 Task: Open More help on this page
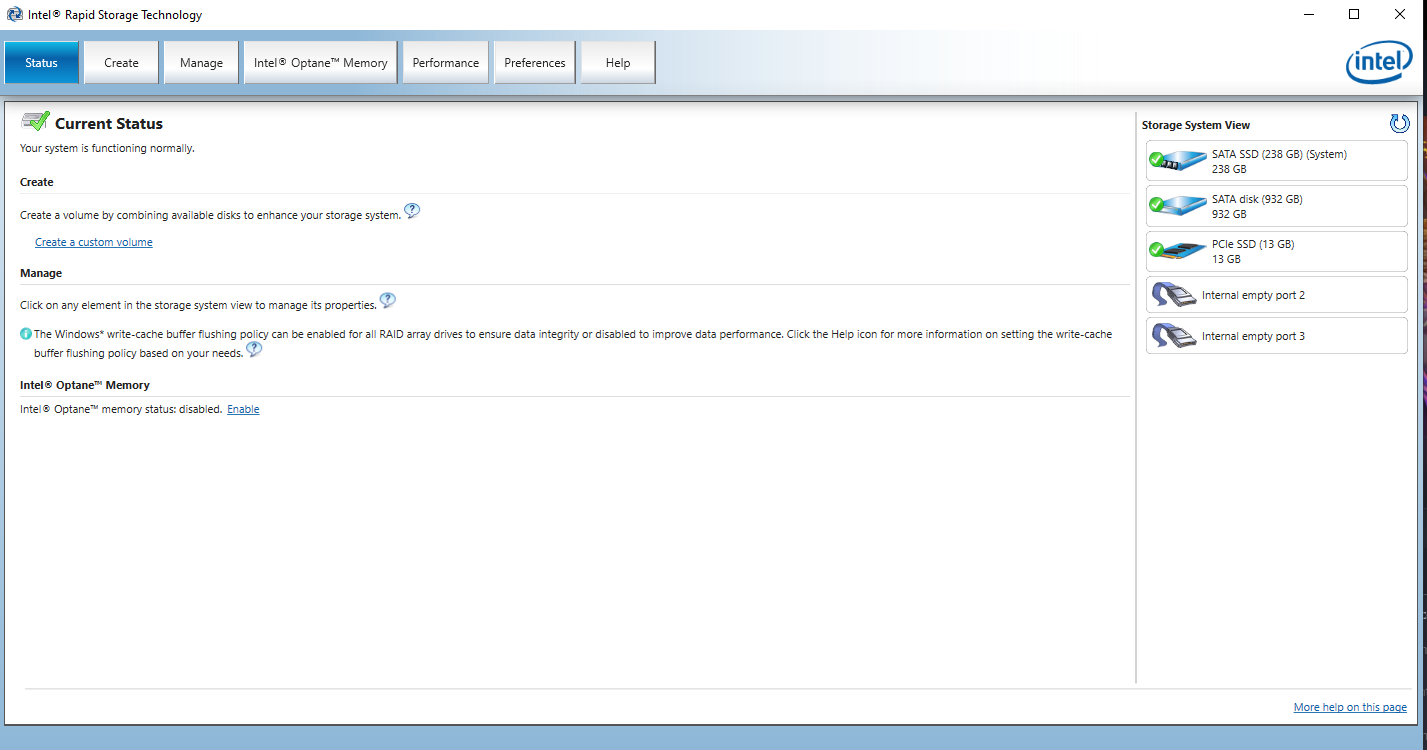[x=1350, y=707]
